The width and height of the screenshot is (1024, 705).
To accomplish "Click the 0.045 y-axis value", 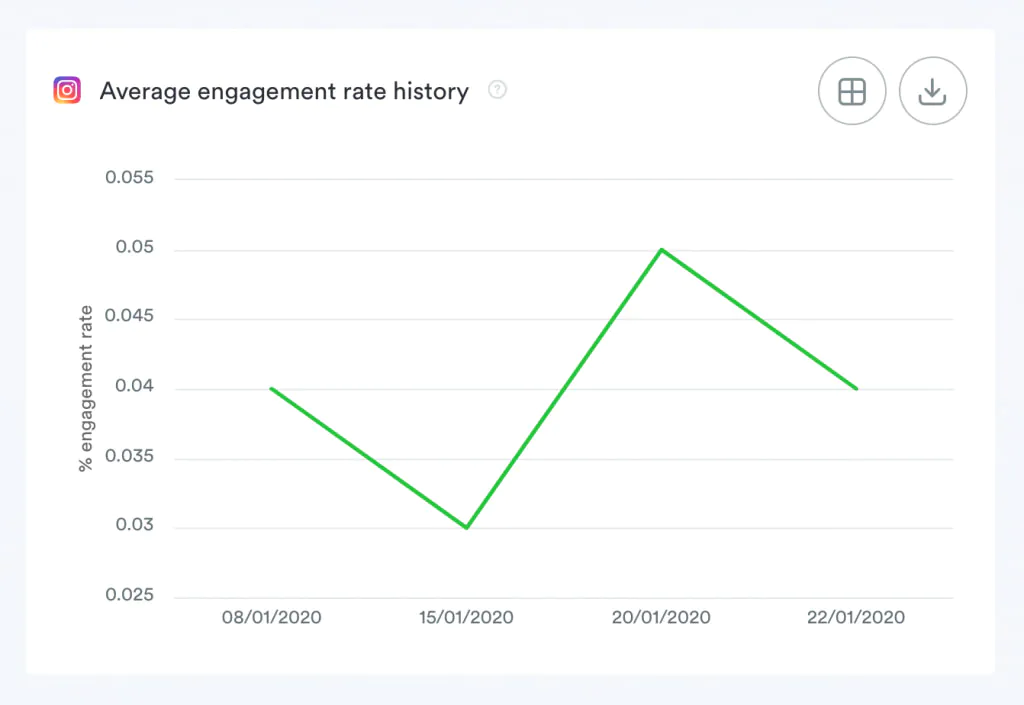I will point(129,316).
